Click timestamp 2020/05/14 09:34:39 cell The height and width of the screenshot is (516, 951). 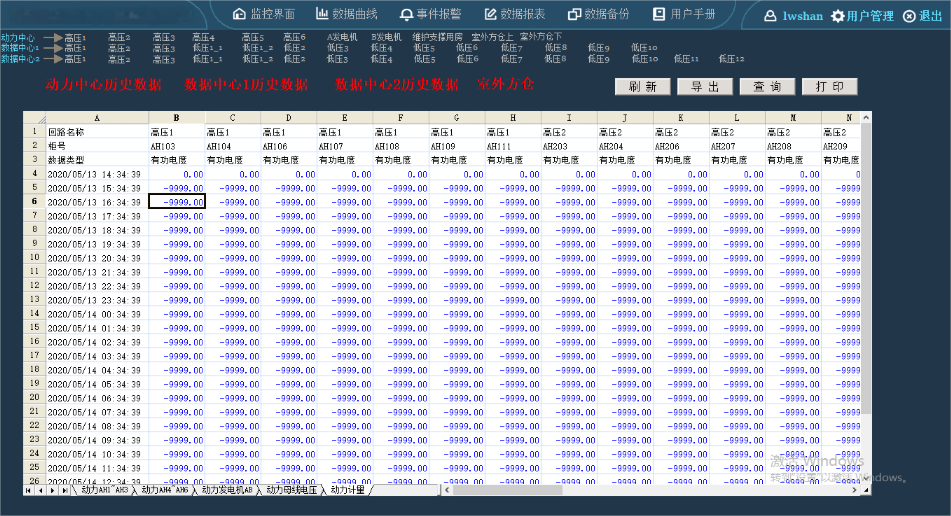point(97,440)
